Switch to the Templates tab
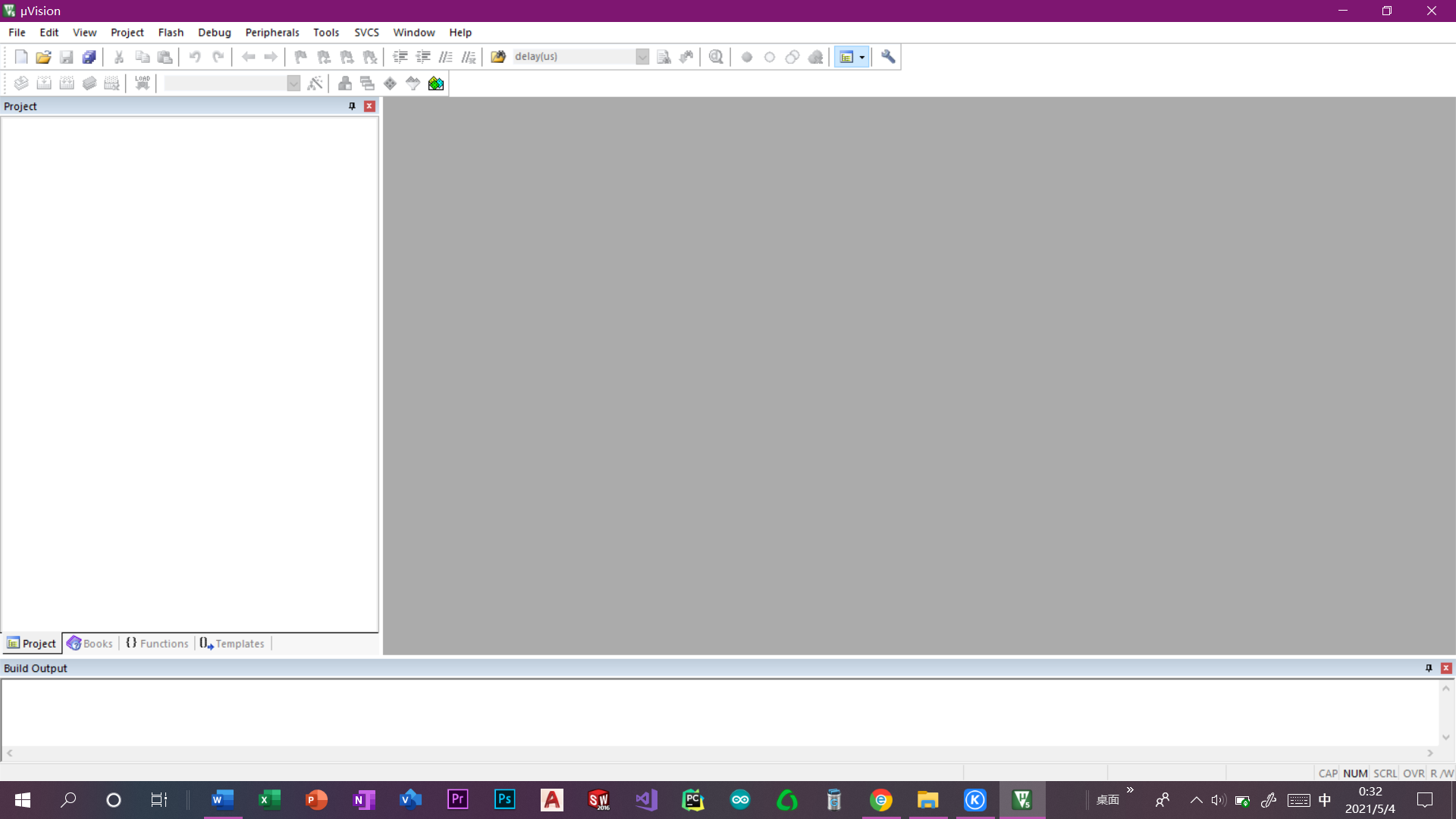Image resolution: width=1456 pixels, height=819 pixels. tap(233, 643)
